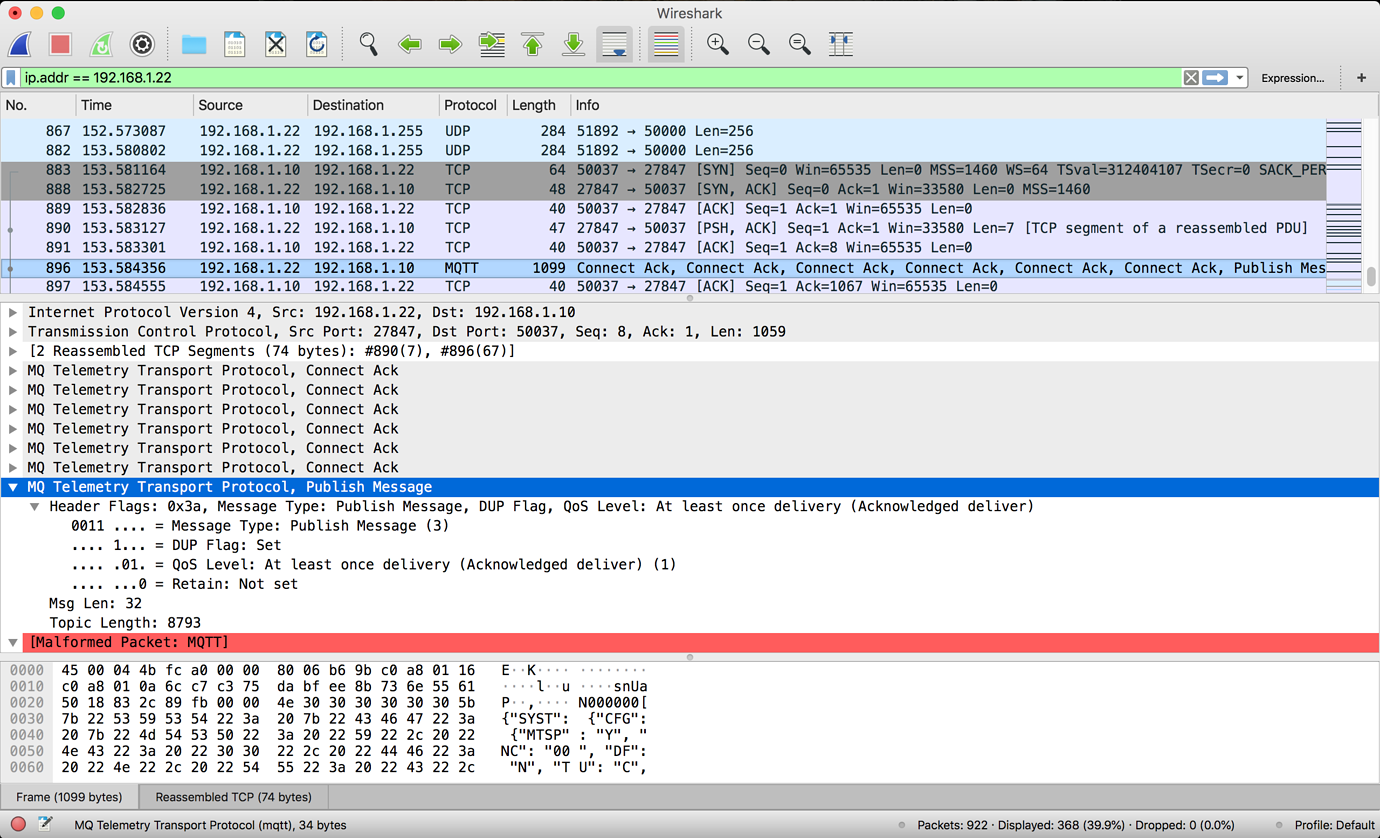Select packet 896 with the MQTT Connect Ack
The image size is (1380, 838).
pos(400,267)
